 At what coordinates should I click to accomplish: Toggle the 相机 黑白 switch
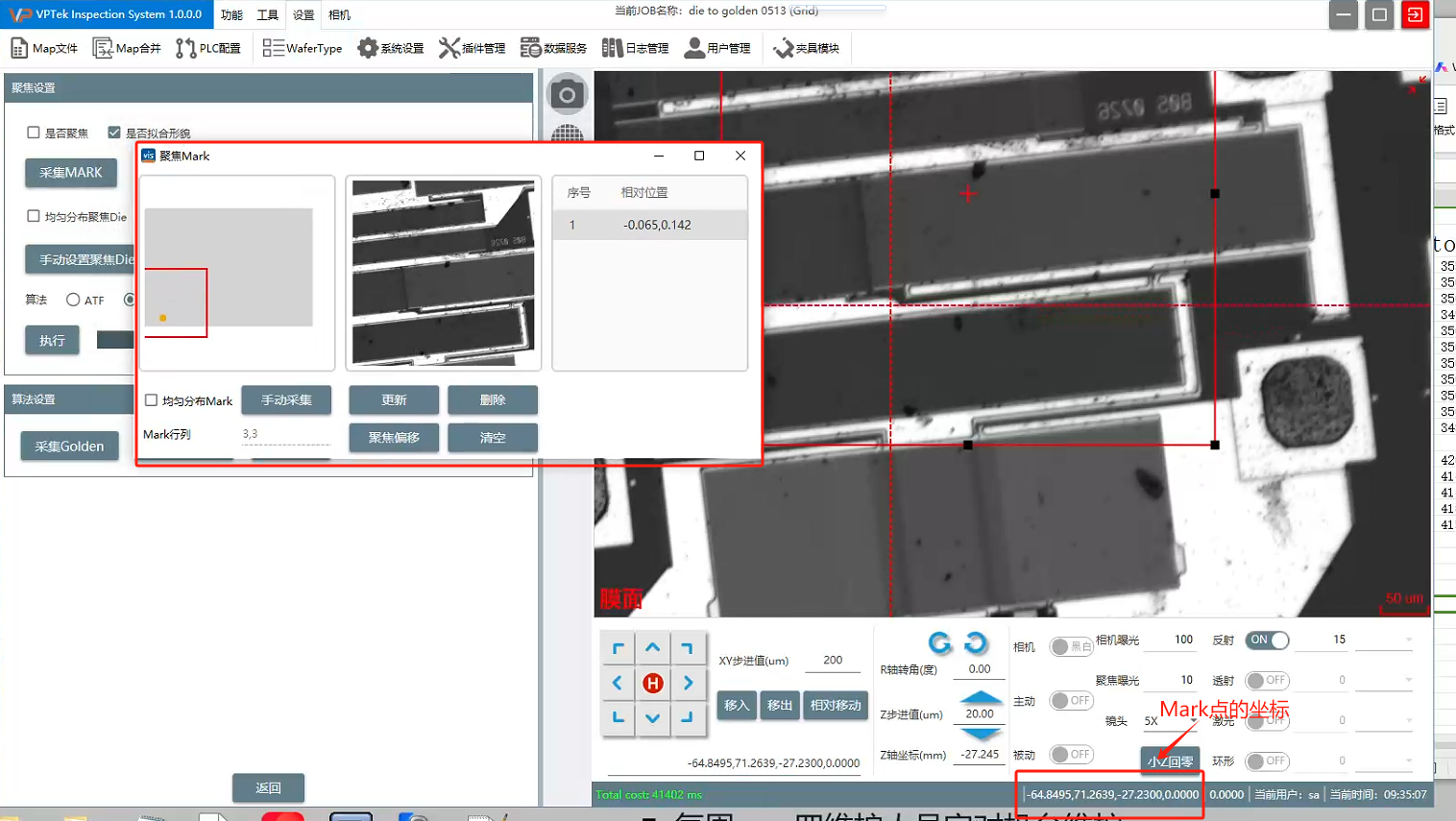[1071, 646]
